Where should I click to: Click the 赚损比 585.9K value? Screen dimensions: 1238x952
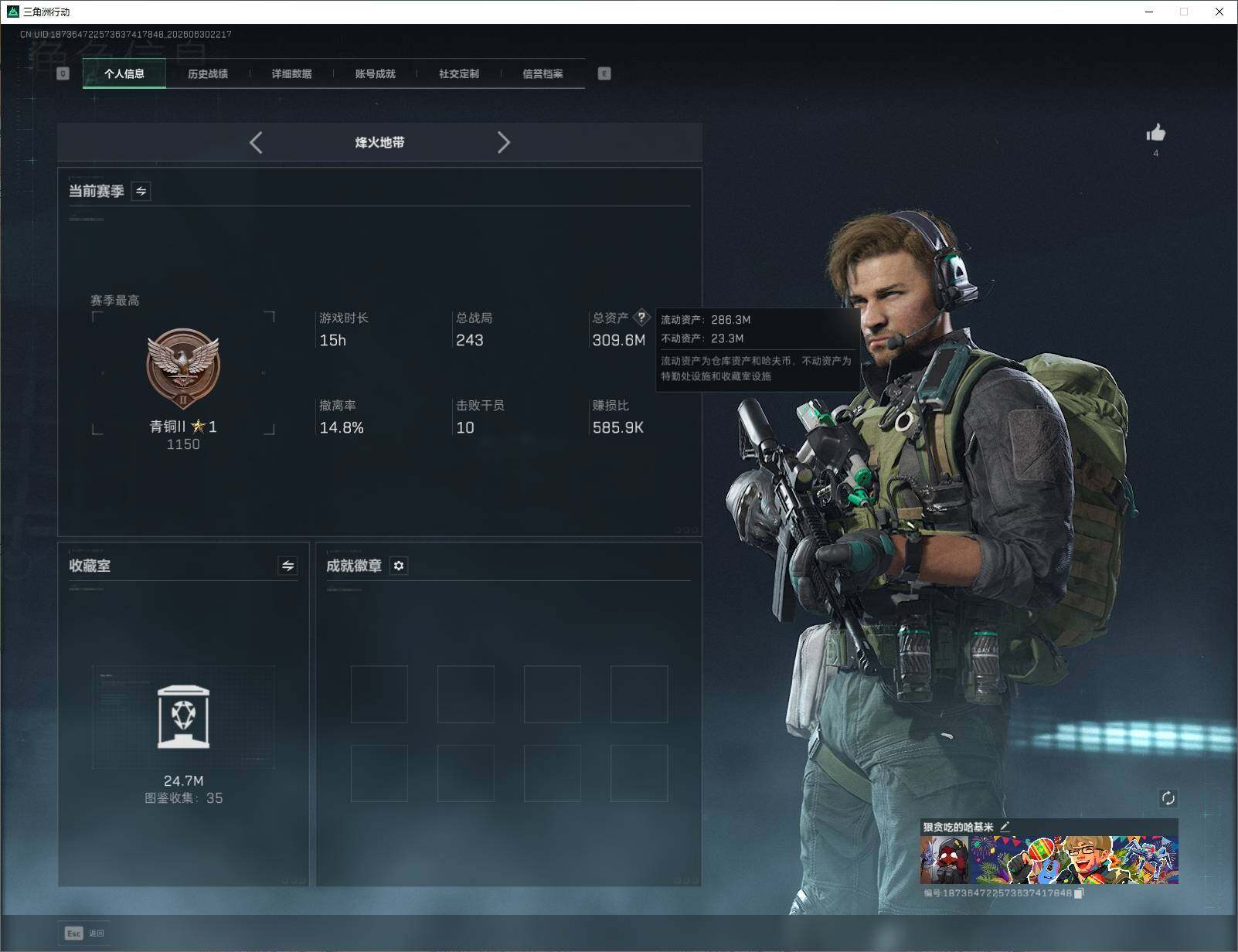618,427
